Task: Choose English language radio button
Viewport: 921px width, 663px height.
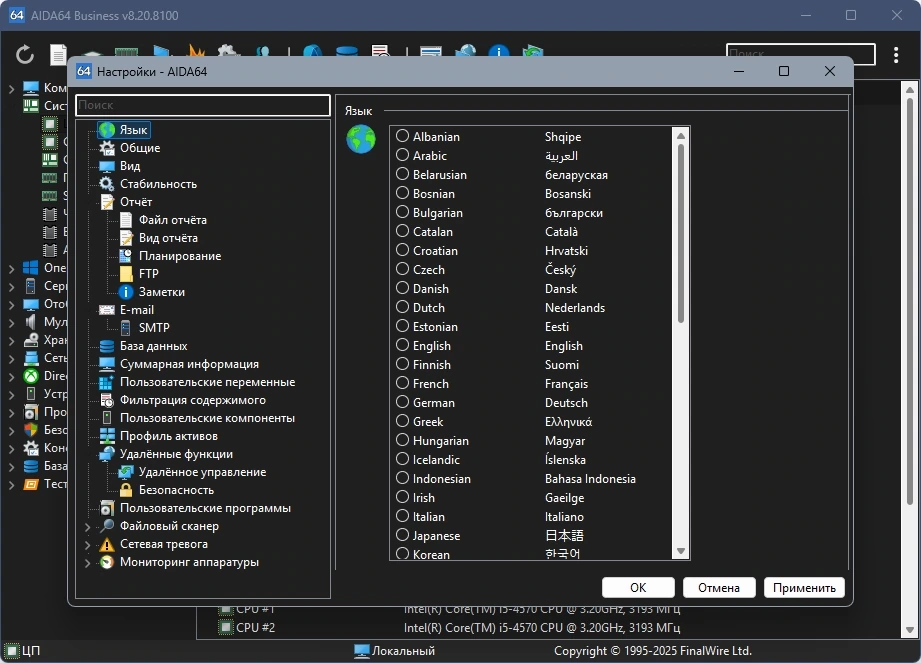Action: [x=402, y=345]
